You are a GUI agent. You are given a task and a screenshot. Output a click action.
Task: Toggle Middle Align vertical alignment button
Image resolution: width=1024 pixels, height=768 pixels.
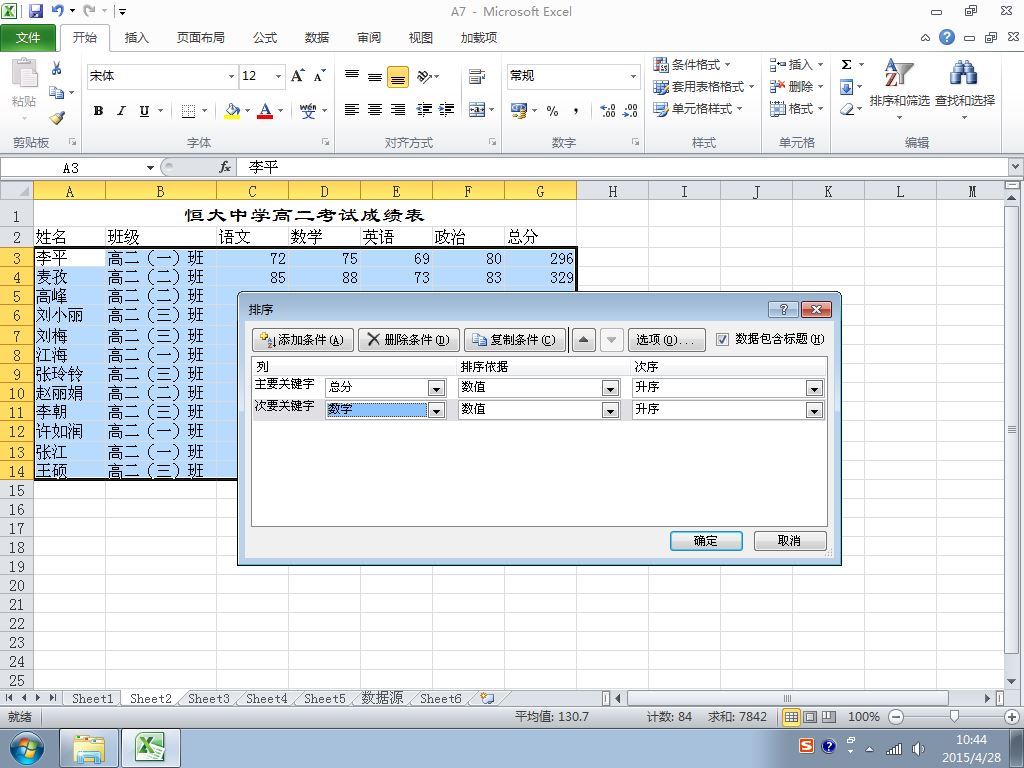(x=375, y=76)
